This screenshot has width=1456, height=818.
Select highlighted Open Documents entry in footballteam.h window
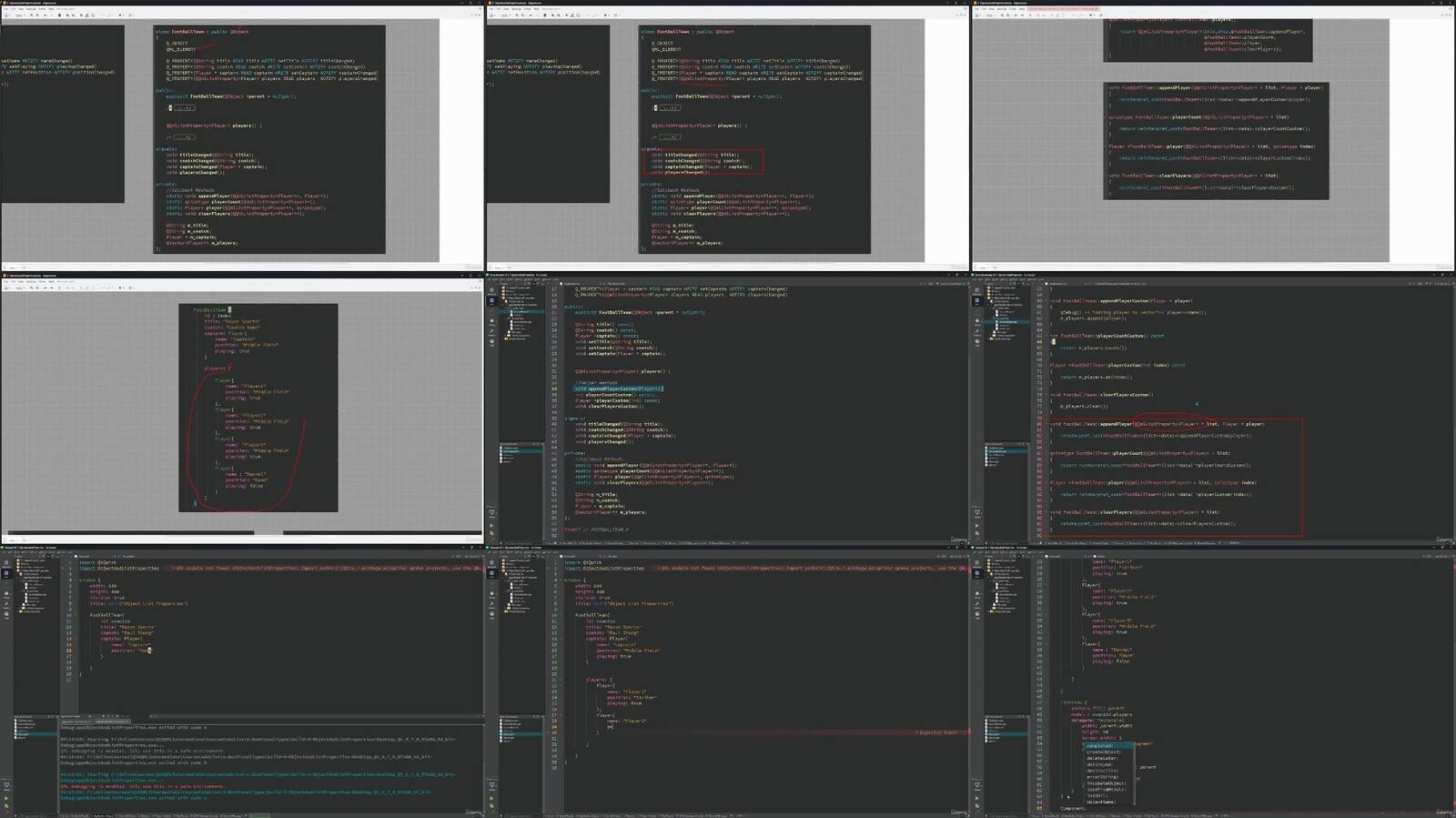point(521,451)
